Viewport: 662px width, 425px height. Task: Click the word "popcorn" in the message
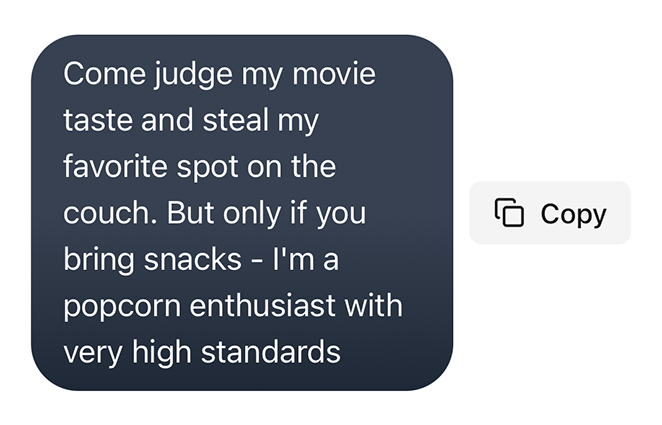(x=122, y=308)
